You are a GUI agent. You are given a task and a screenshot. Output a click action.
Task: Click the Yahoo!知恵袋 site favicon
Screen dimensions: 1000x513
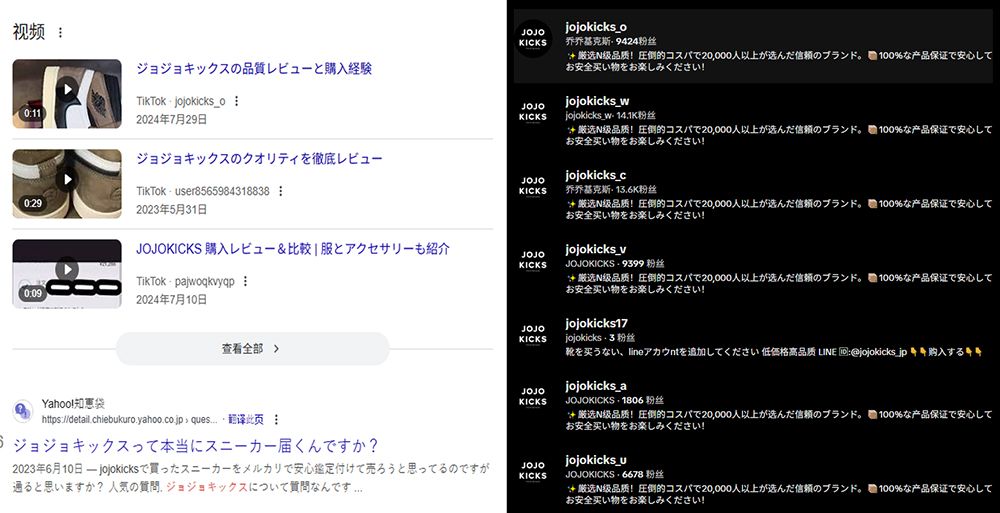point(23,410)
